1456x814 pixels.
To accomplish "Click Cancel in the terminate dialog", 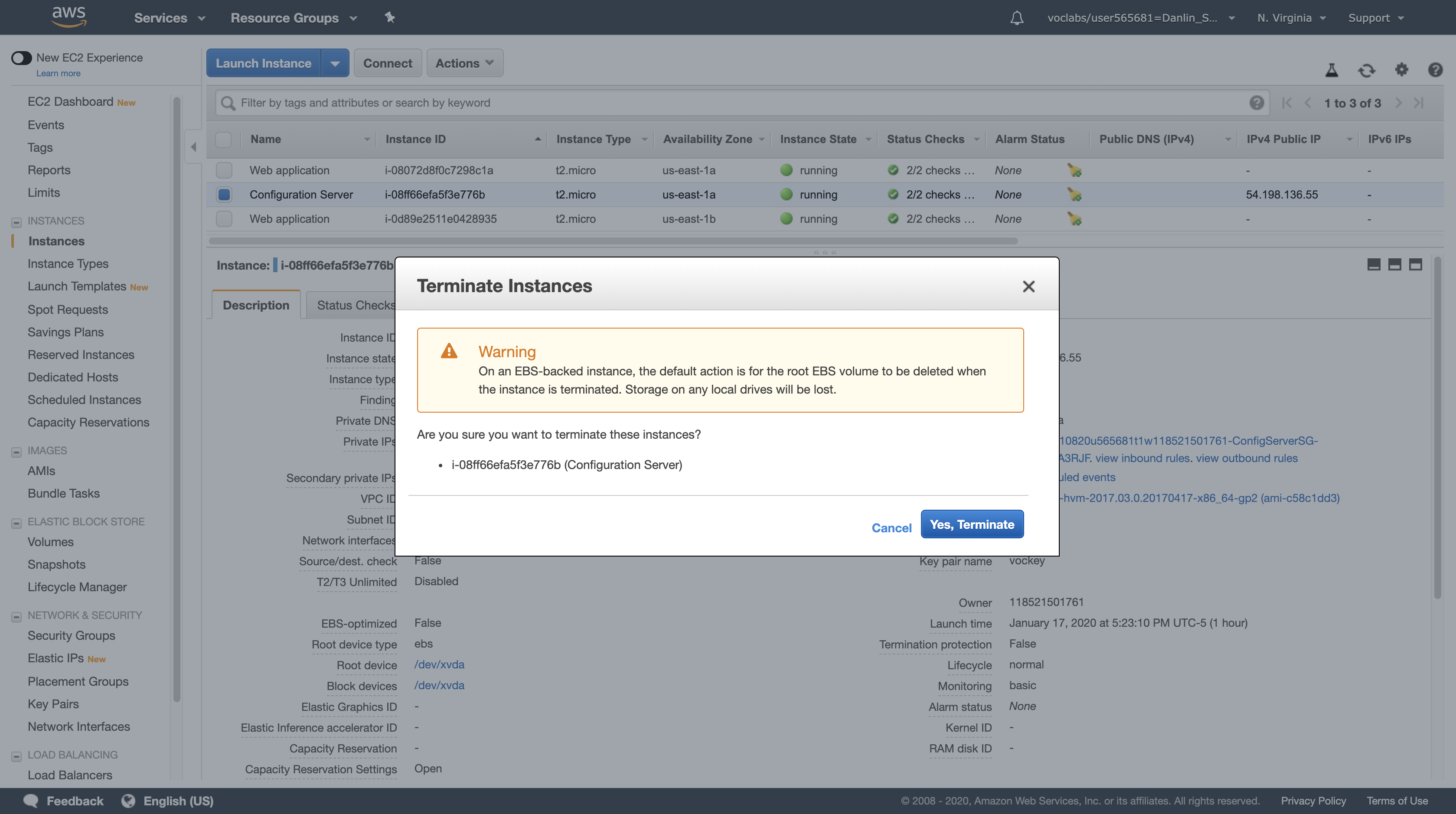I will click(x=891, y=527).
